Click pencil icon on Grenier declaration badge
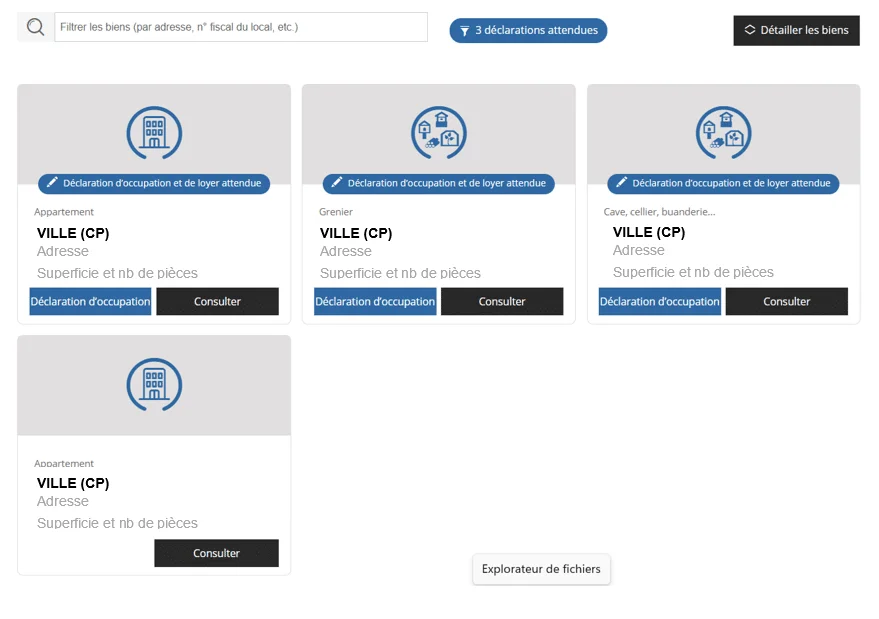The width and height of the screenshot is (879, 619). tap(337, 183)
